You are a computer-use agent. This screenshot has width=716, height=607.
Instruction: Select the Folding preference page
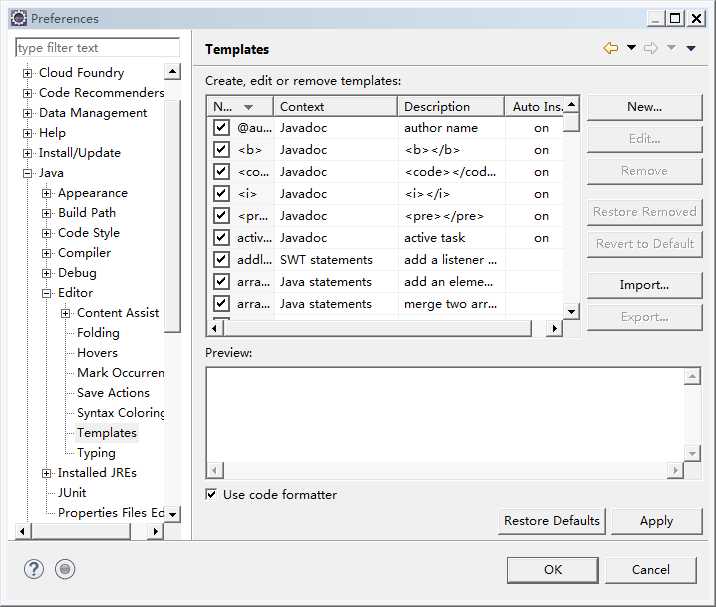(x=98, y=333)
